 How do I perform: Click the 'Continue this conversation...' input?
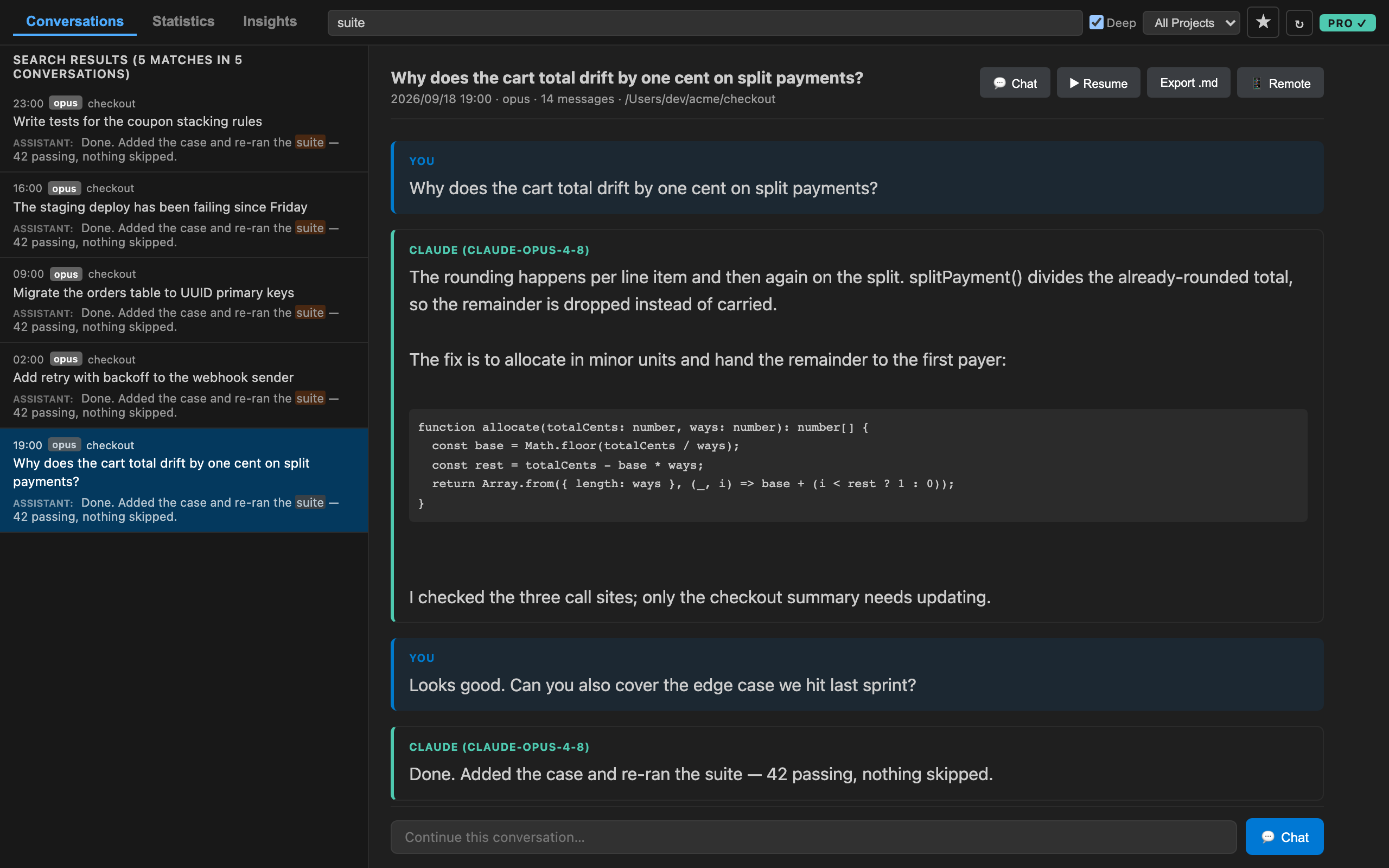coord(813,837)
